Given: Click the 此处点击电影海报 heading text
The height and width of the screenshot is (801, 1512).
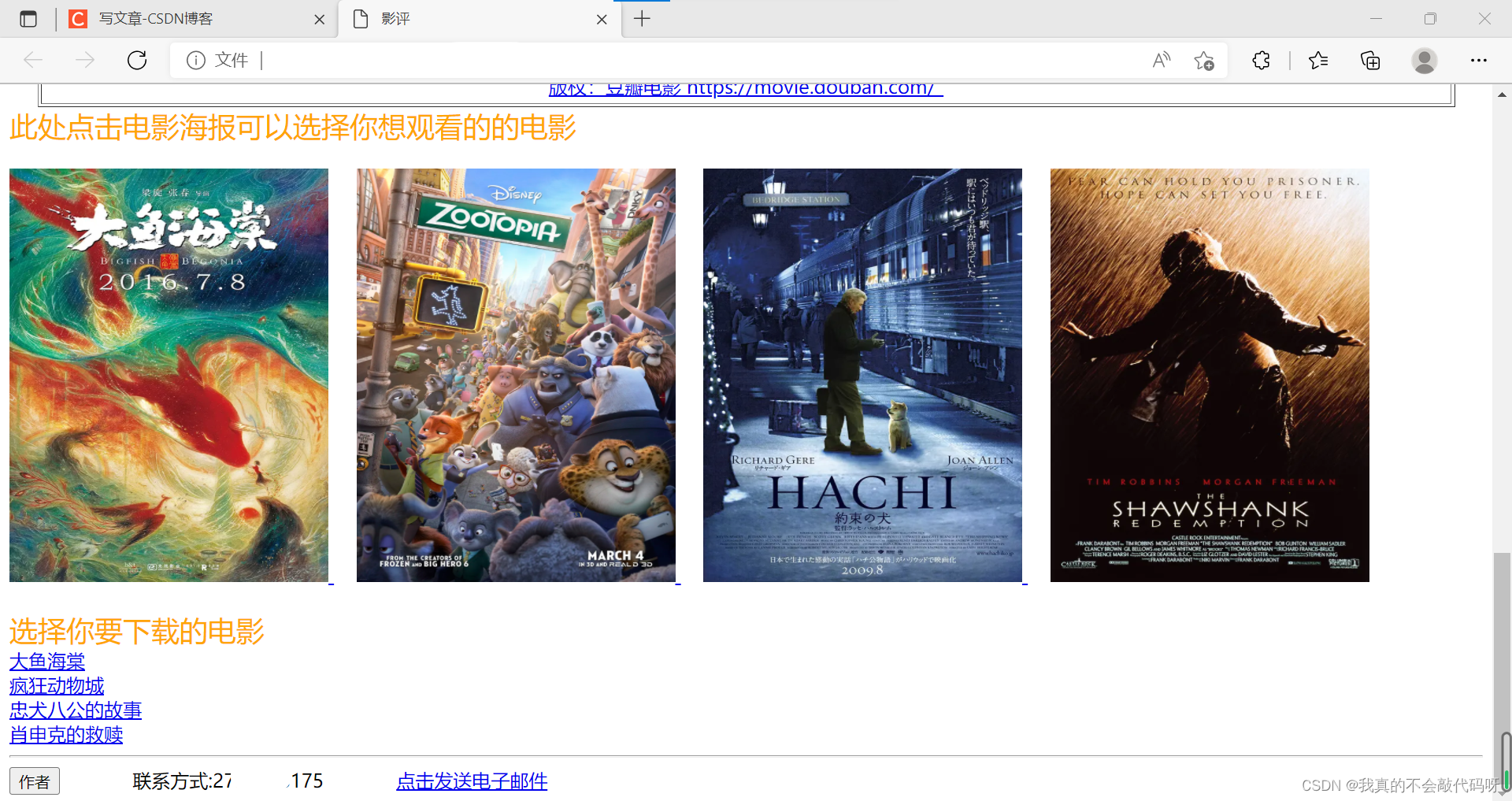Looking at the screenshot, I should click(293, 128).
